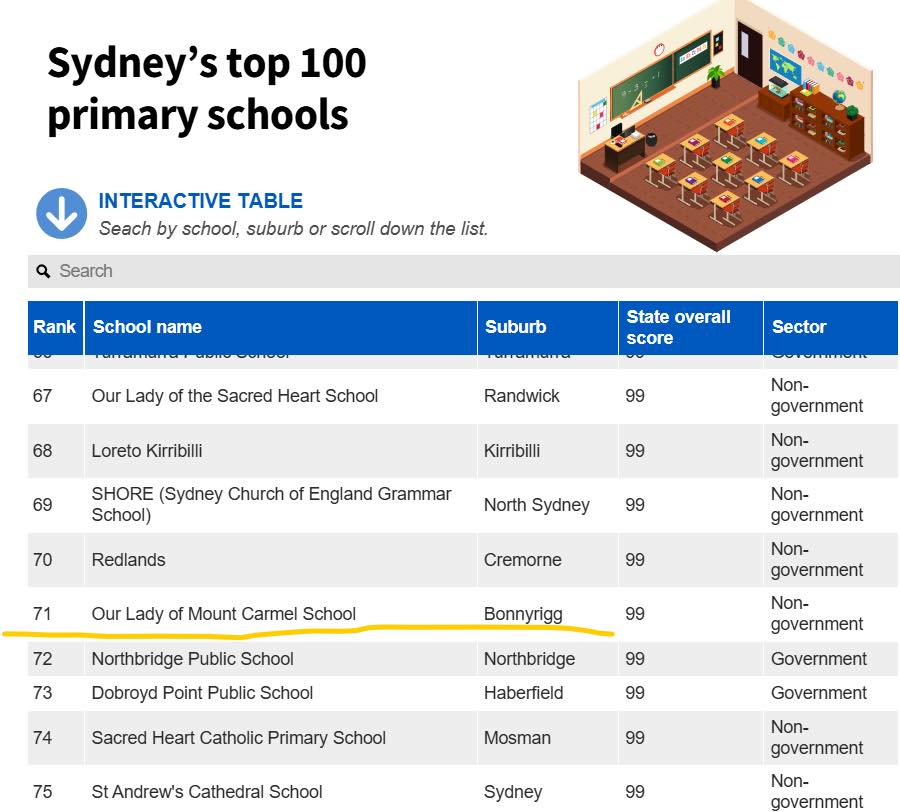The image size is (900, 812).
Task: Click rank number 74
Action: (42, 738)
